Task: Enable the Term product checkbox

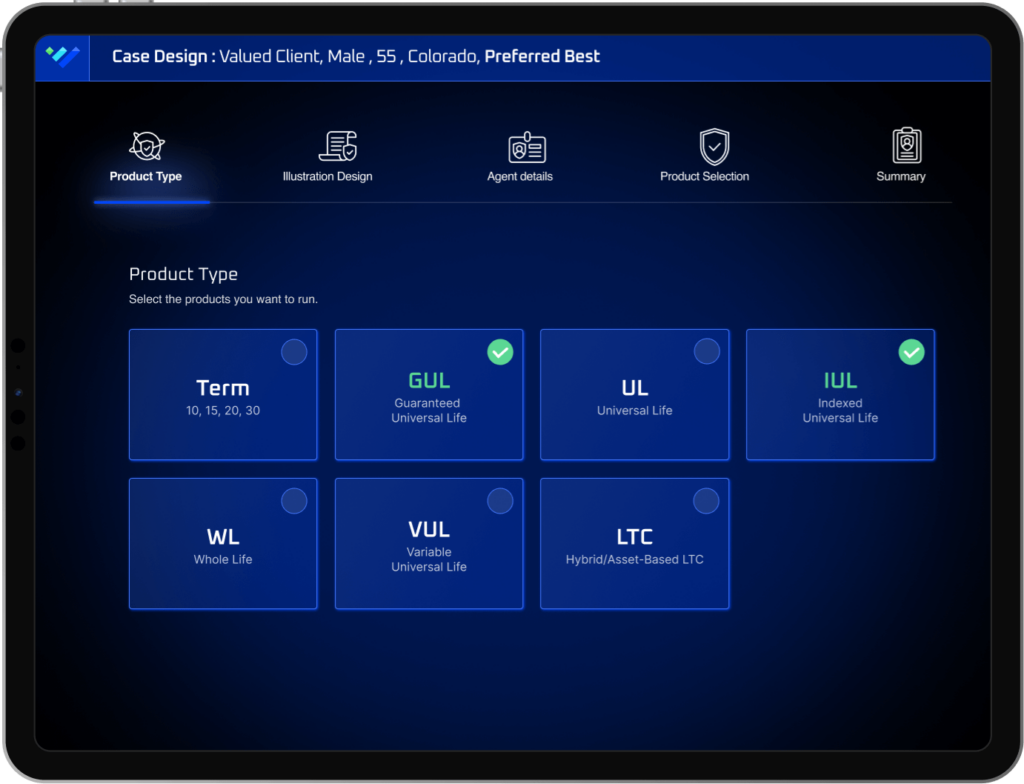Action: tap(294, 352)
